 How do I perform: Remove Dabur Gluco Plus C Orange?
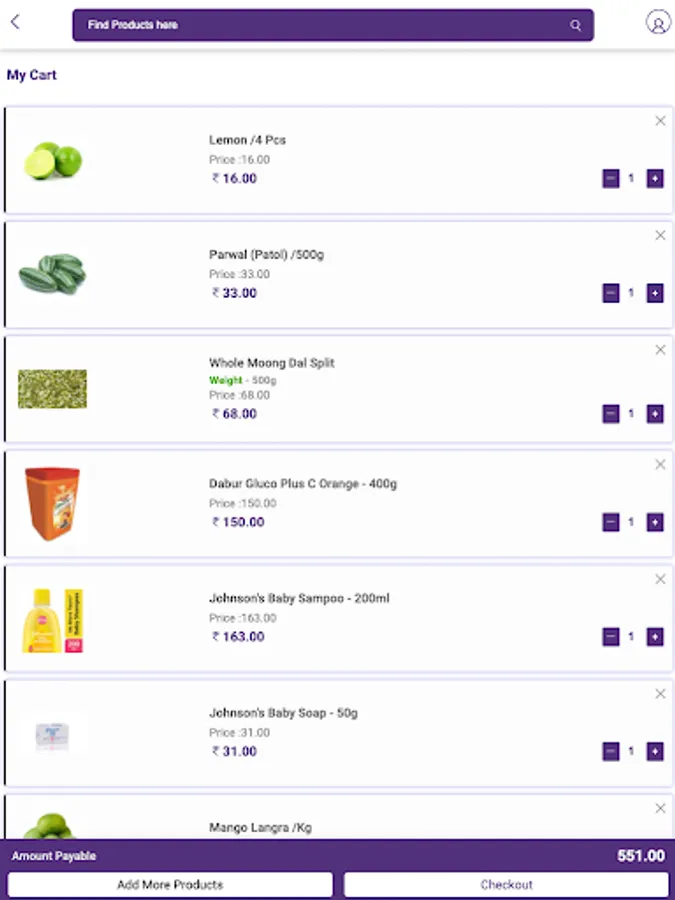coord(660,465)
